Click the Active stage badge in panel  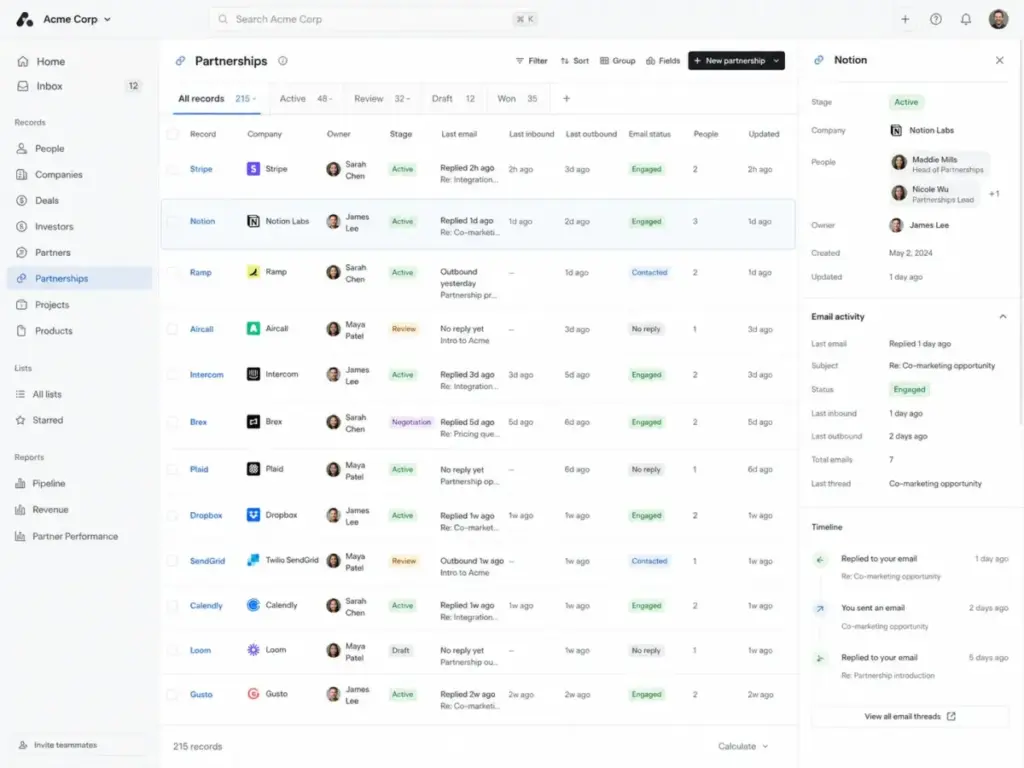click(906, 103)
